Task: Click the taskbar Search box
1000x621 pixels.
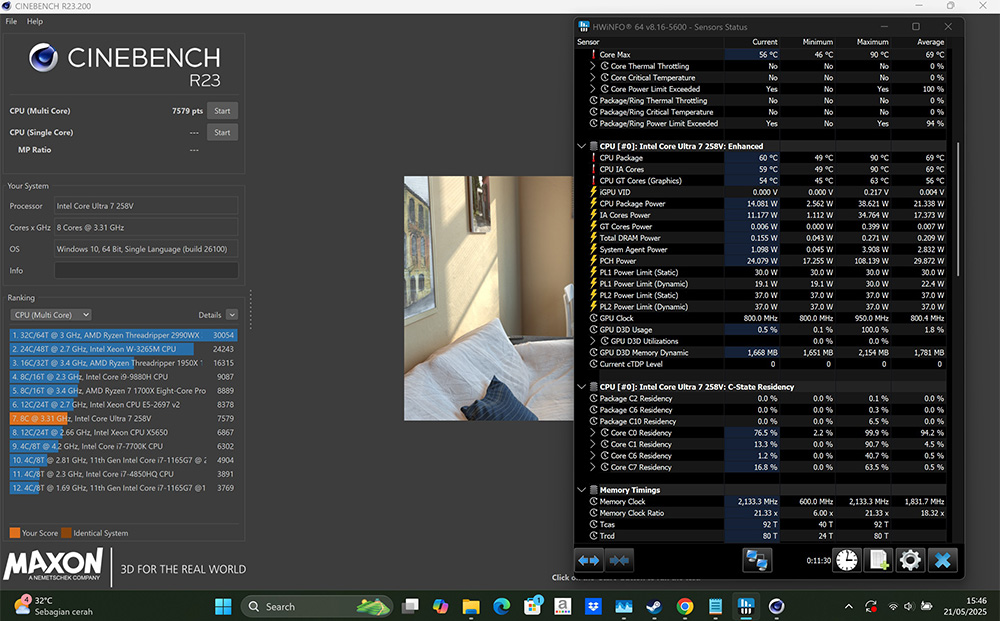Action: pyautogui.click(x=316, y=606)
